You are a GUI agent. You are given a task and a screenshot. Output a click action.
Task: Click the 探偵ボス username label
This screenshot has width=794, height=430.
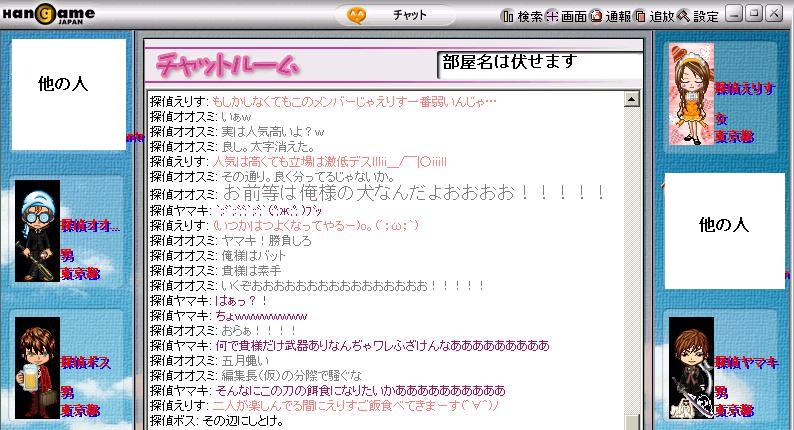coord(86,362)
